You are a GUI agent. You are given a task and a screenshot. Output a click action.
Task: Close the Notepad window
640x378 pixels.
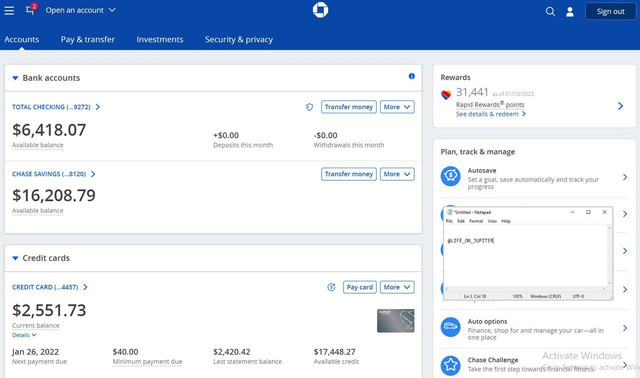click(x=604, y=212)
